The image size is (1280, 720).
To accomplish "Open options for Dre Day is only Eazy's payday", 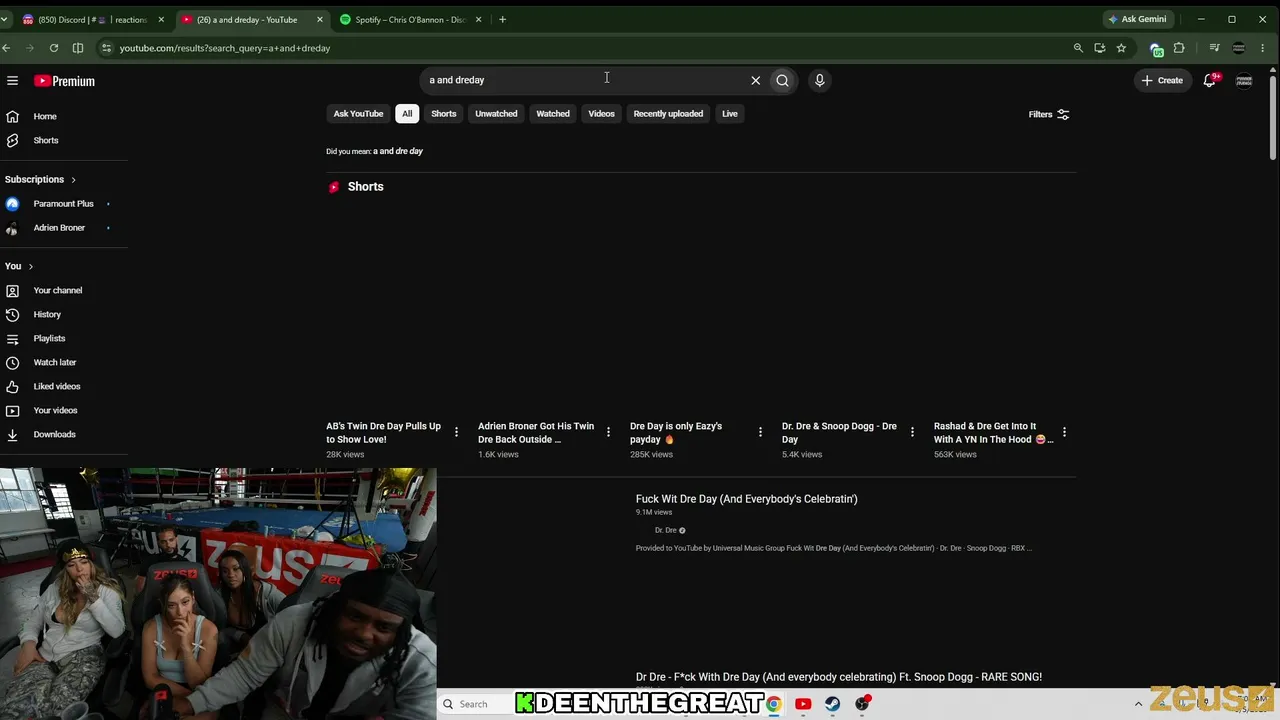I will coord(760,432).
